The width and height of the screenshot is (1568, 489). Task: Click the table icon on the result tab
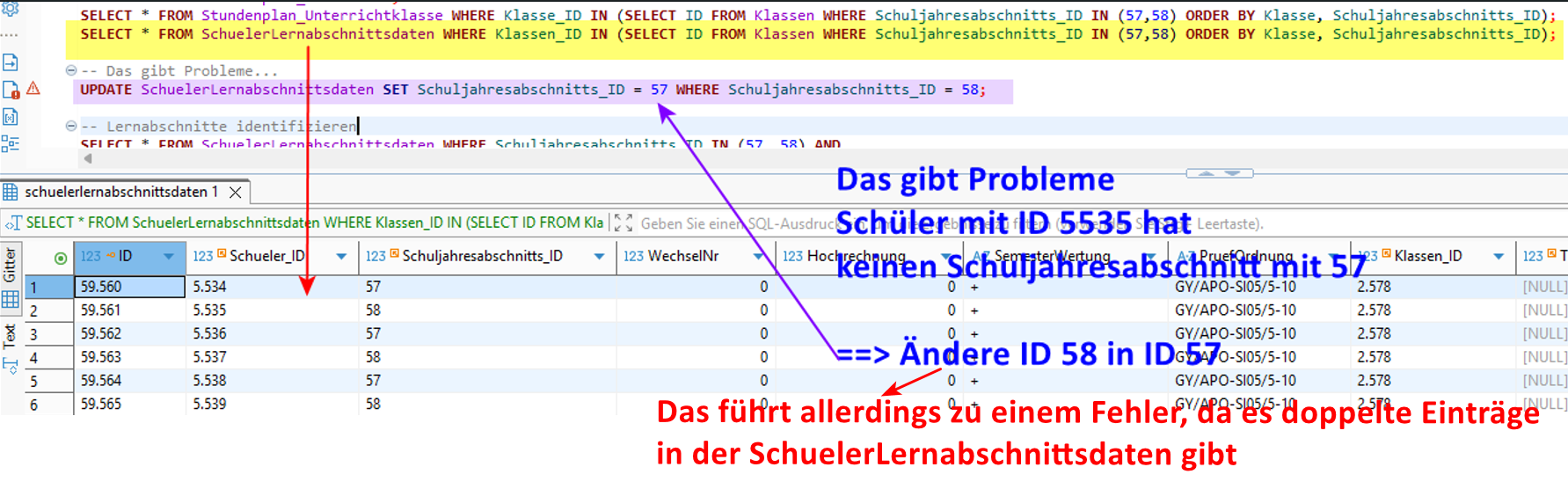11,192
